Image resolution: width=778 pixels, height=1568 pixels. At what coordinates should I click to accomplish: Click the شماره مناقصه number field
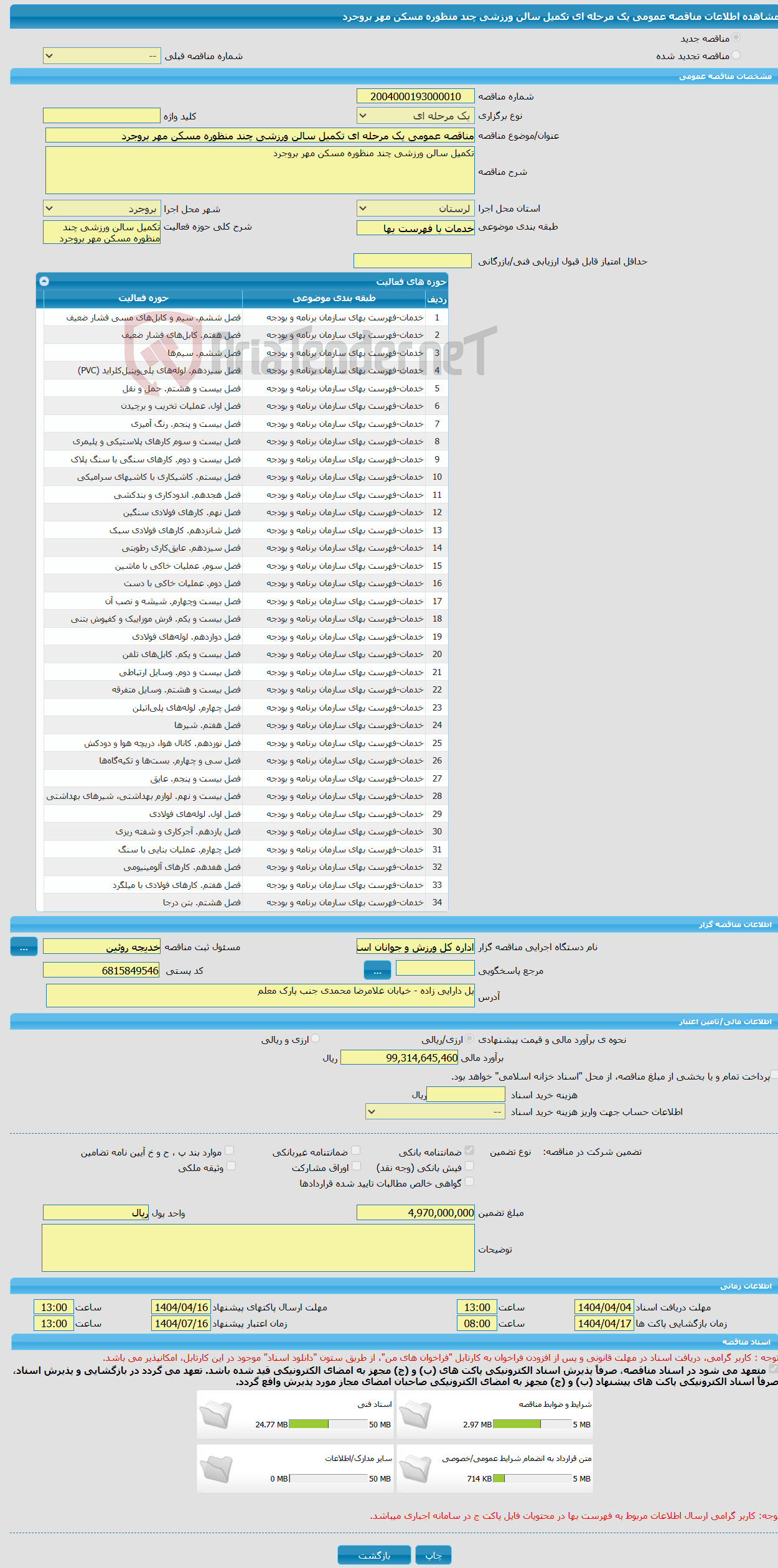(416, 96)
